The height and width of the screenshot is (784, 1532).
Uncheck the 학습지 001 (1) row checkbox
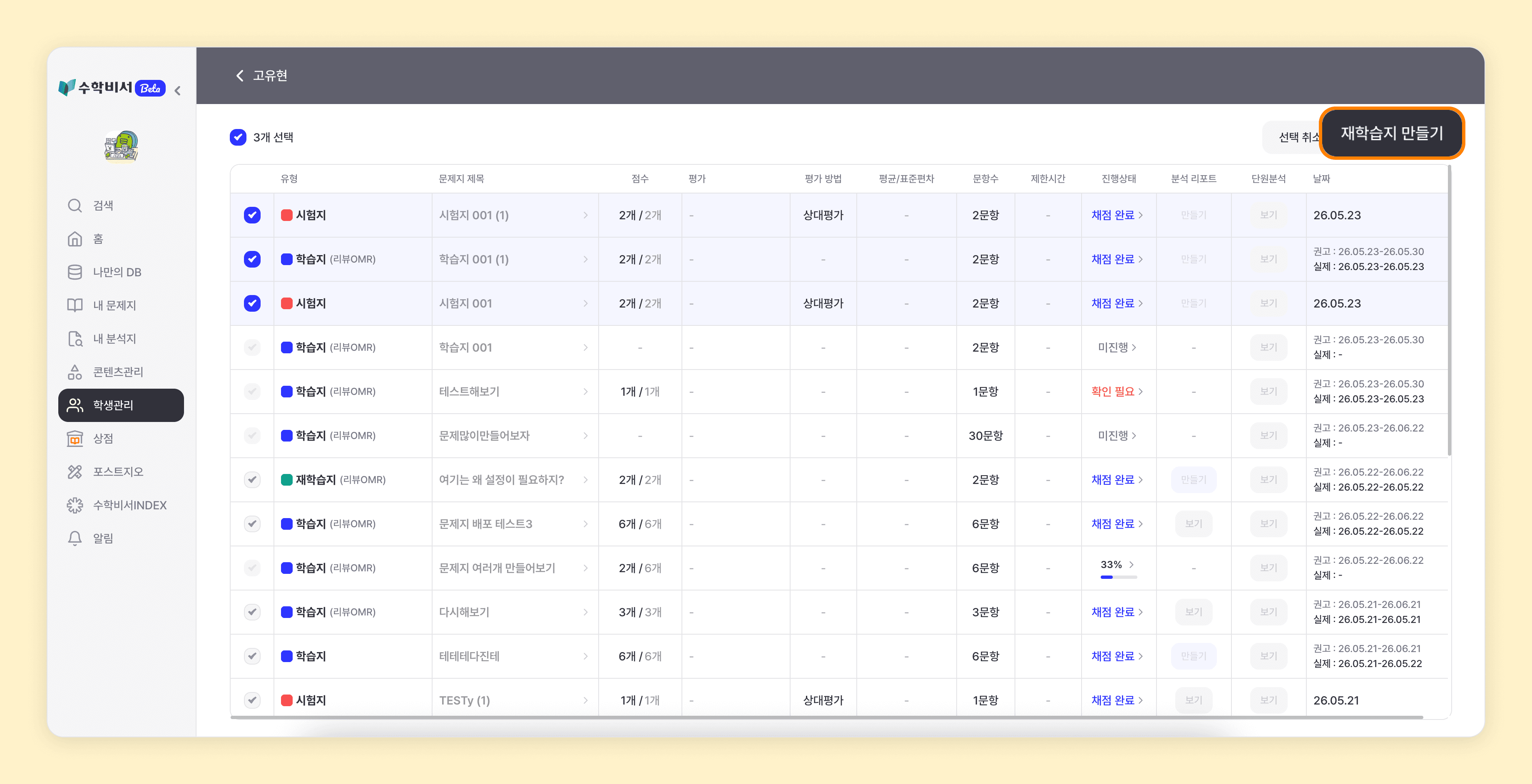pos(252,259)
